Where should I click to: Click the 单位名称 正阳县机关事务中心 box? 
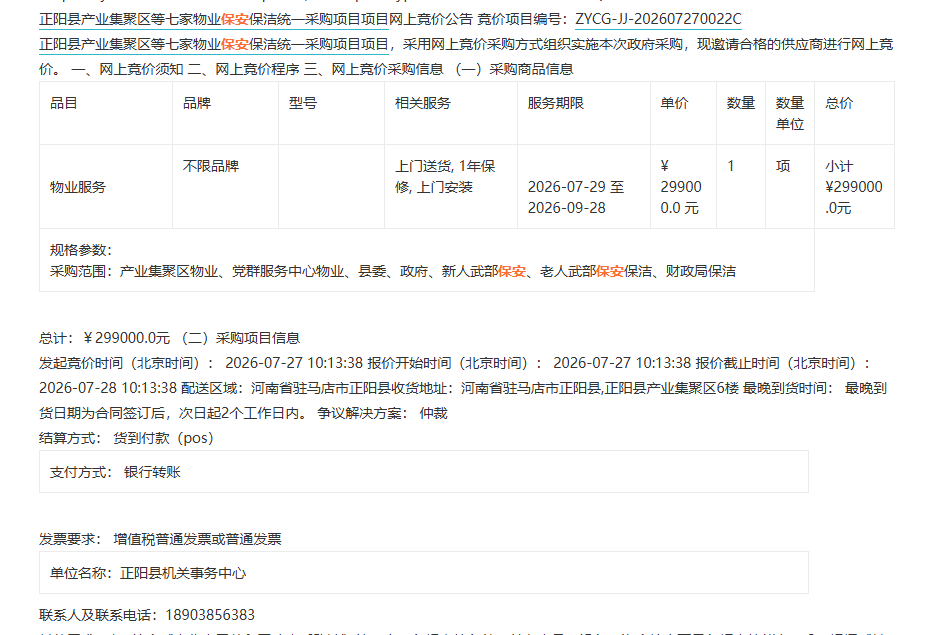[x=424, y=573]
